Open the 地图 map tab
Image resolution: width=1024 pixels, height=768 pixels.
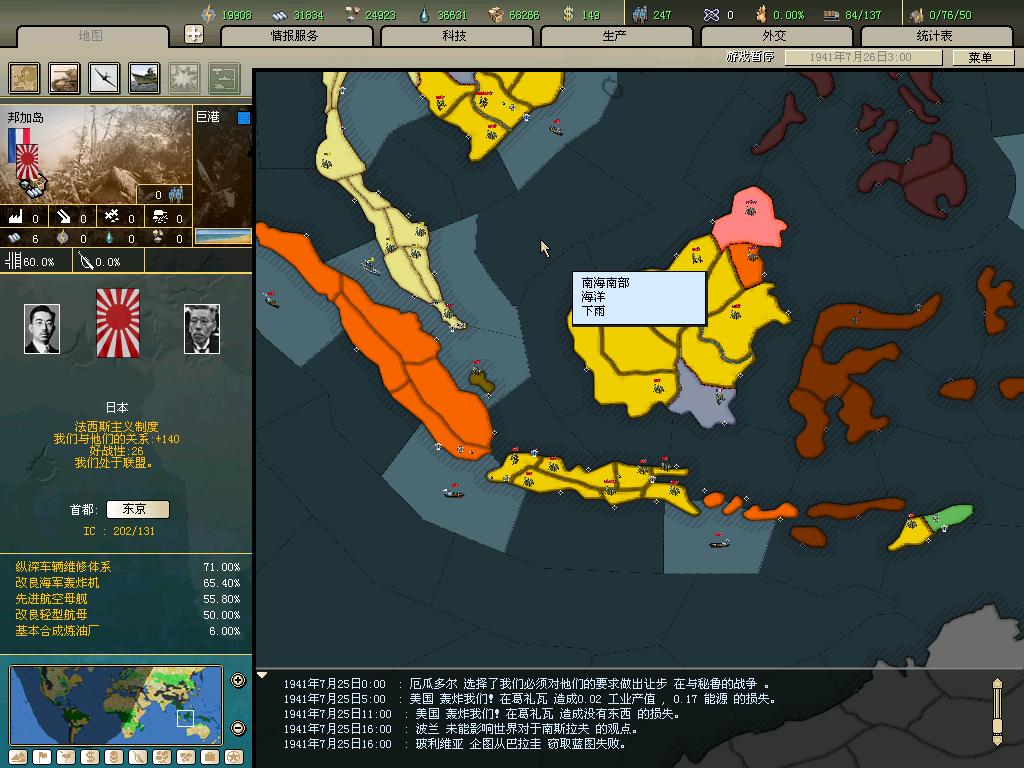click(91, 36)
